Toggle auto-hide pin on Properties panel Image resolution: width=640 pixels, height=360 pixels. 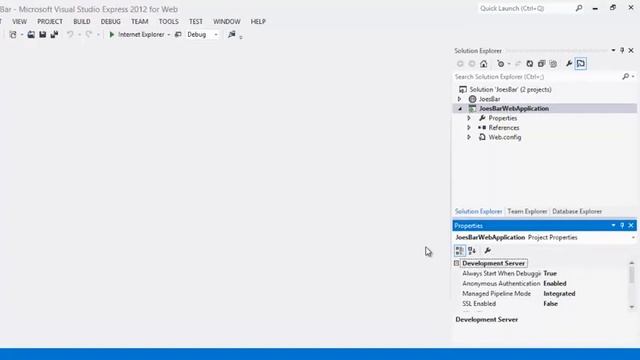pos(622,225)
